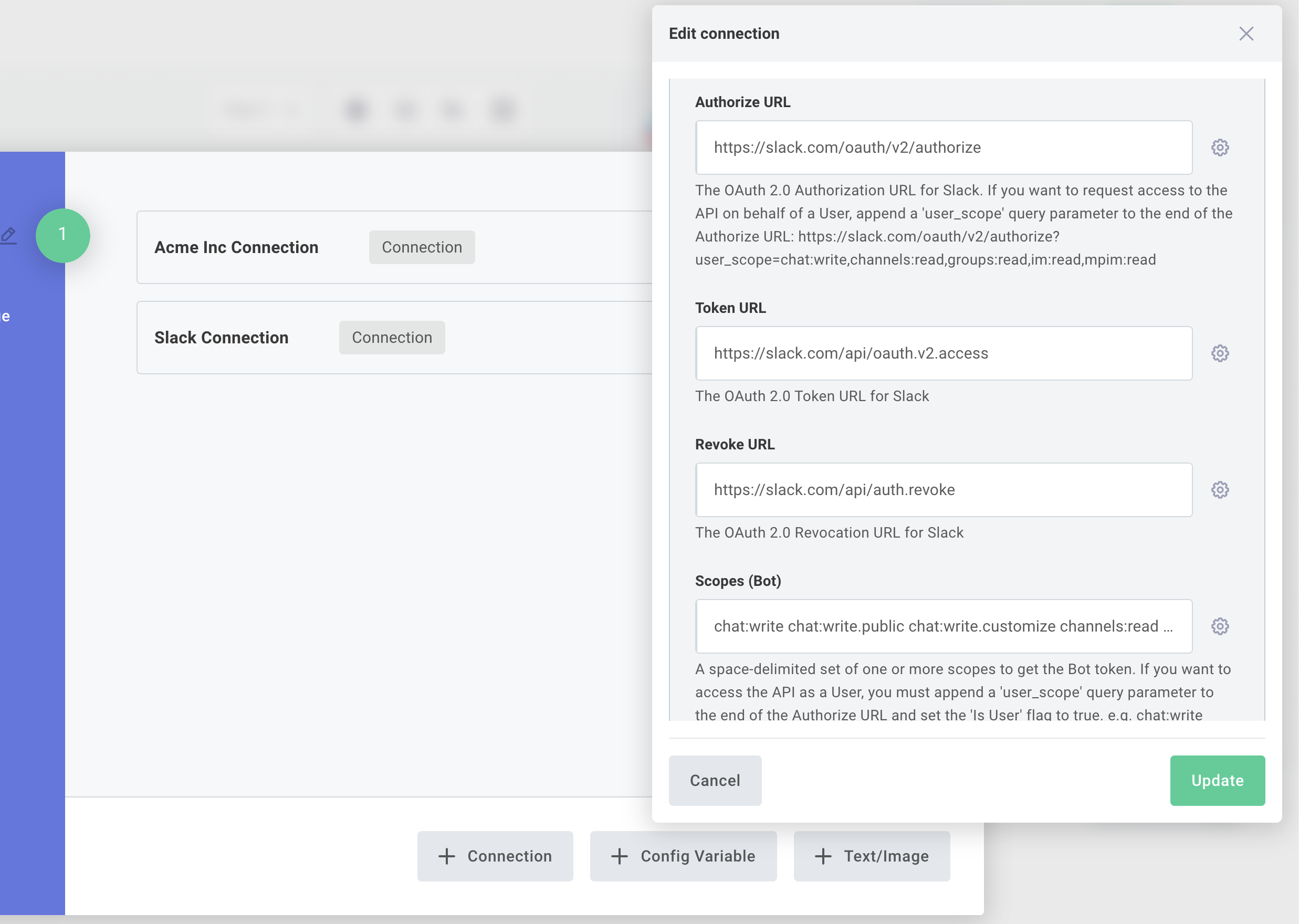1299x924 pixels.
Task: Click inside the Scopes (Bot) text field
Action: (944, 626)
